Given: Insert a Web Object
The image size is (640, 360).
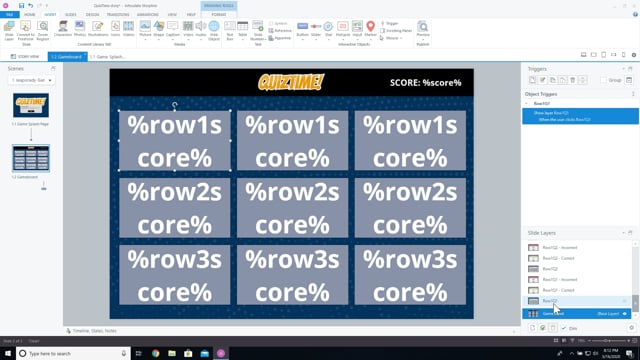Looking at the screenshot, I should pos(214,30).
